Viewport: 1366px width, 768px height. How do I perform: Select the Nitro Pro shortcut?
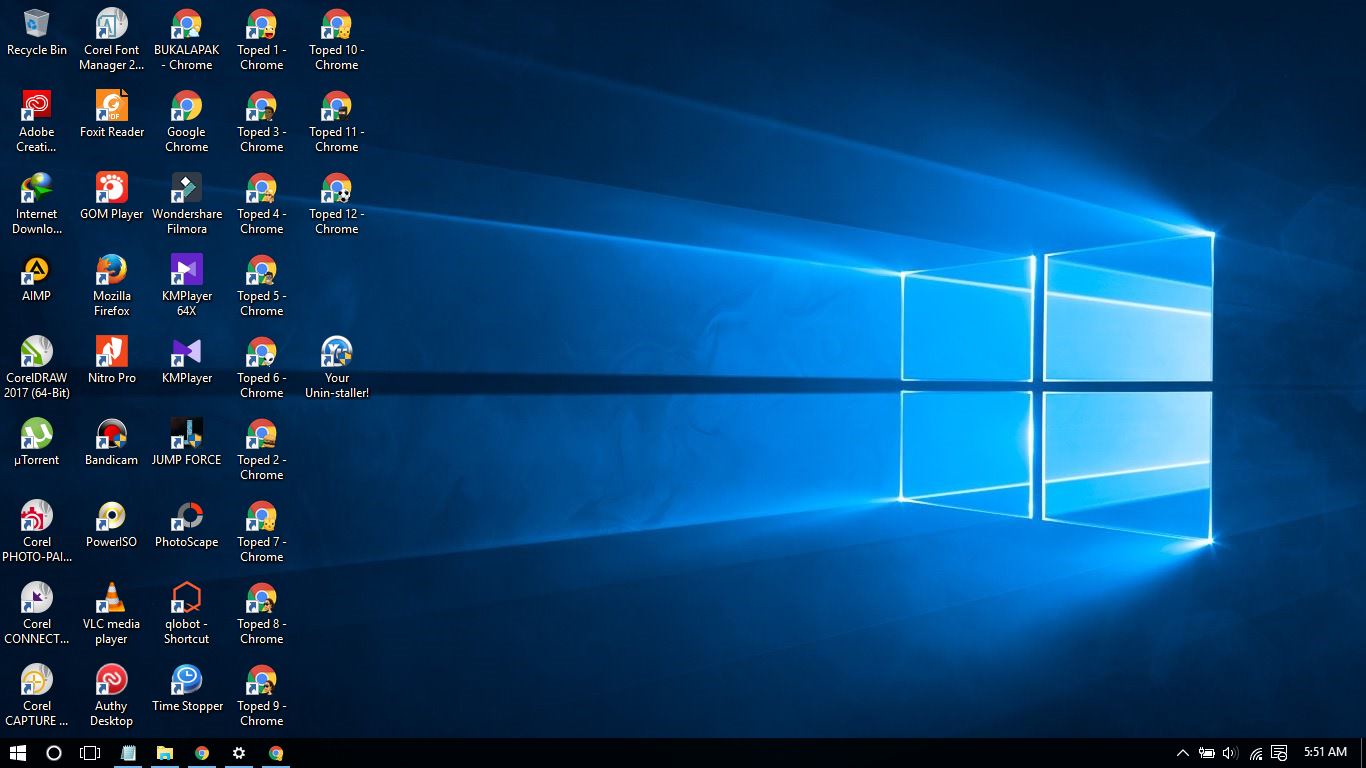click(111, 360)
